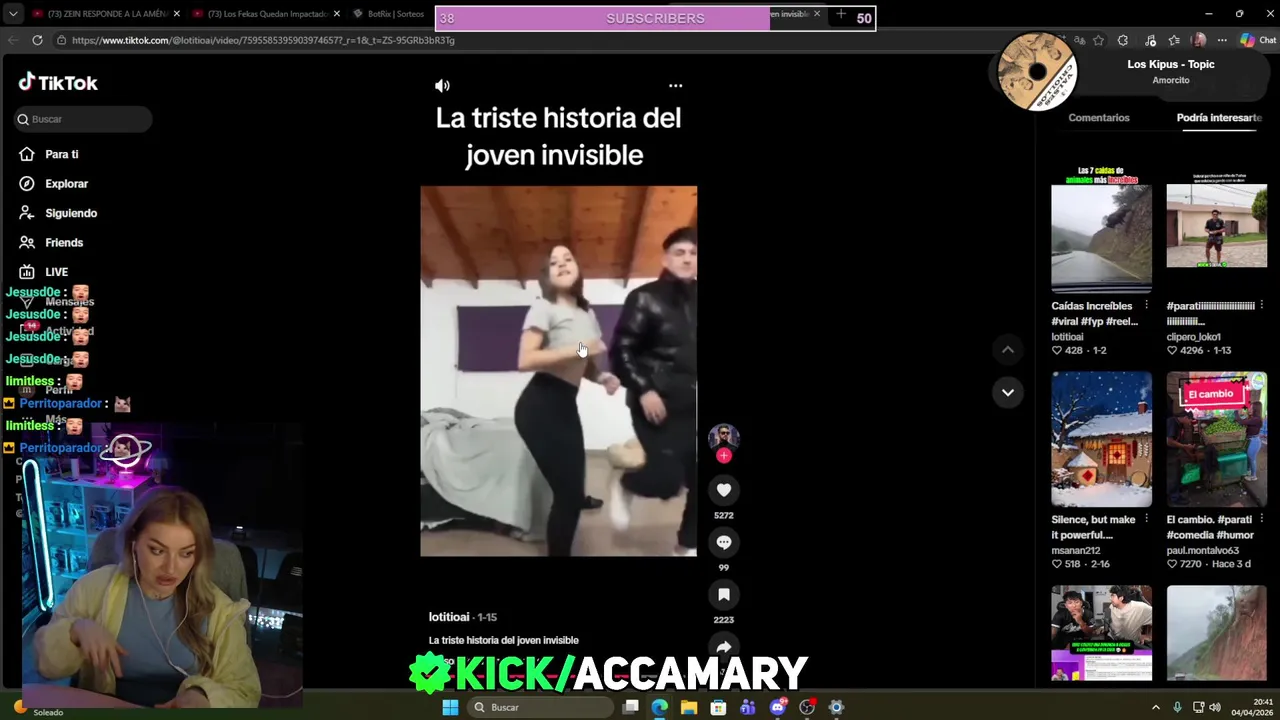1280x720 pixels.
Task: Open taskbar volume control
Action: (1215, 707)
